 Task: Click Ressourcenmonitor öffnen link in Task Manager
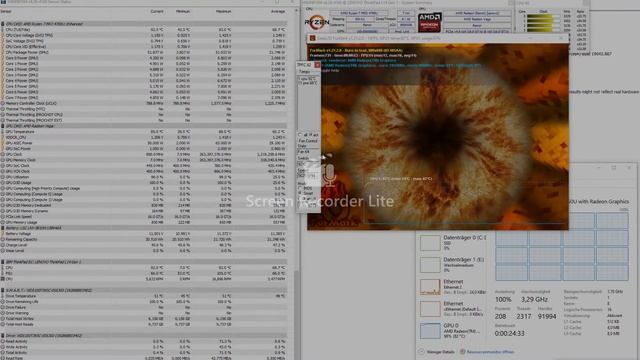click(490, 351)
